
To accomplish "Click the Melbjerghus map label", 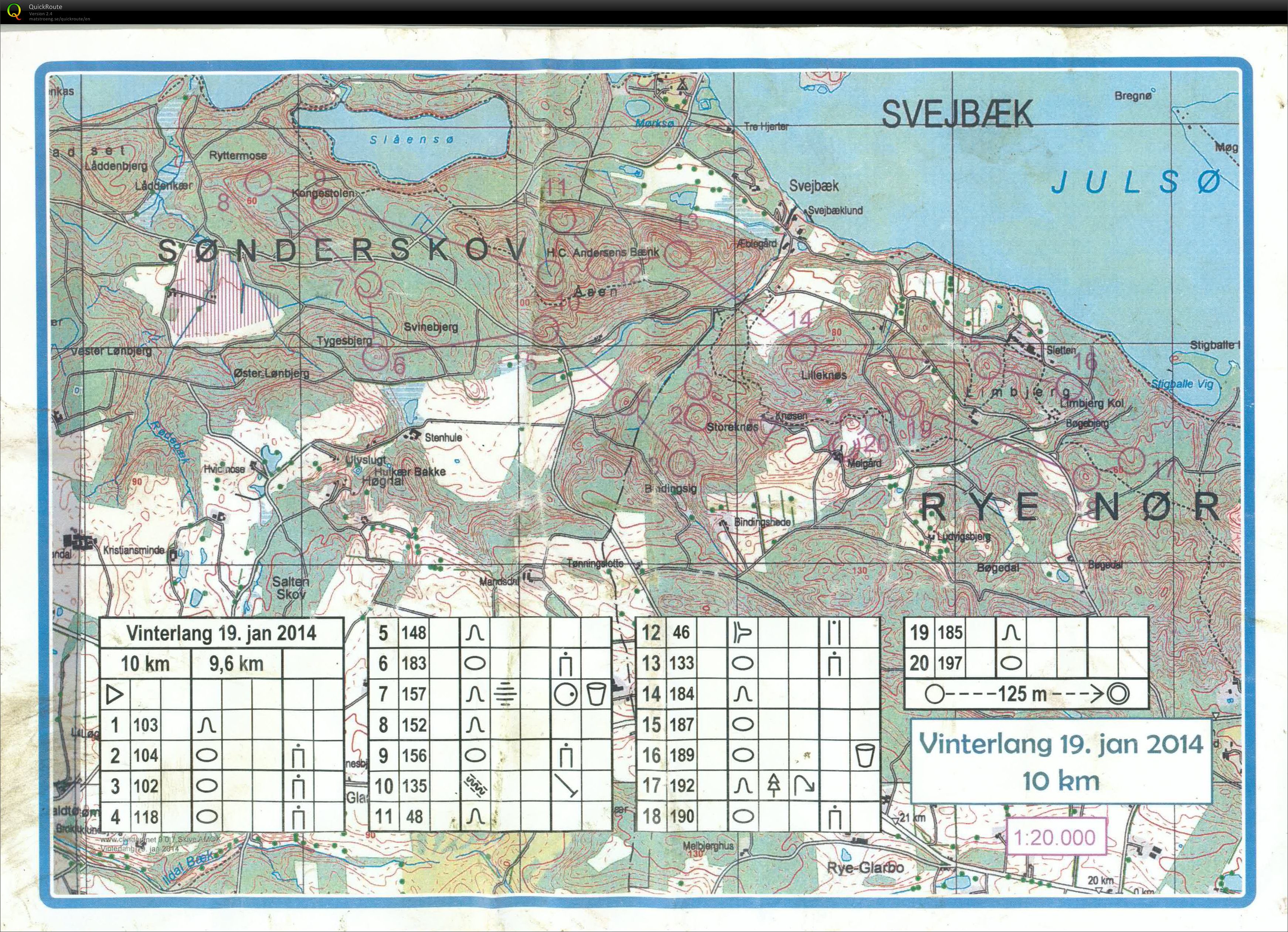I will (708, 846).
